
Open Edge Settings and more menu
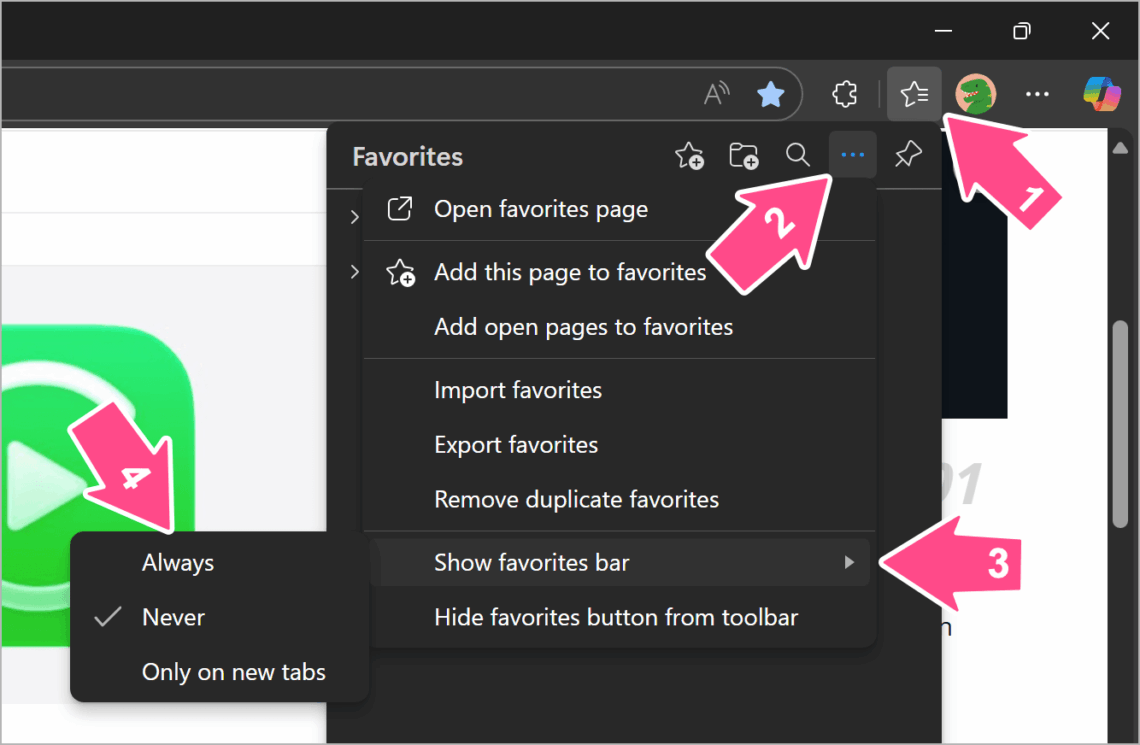[1037, 93]
